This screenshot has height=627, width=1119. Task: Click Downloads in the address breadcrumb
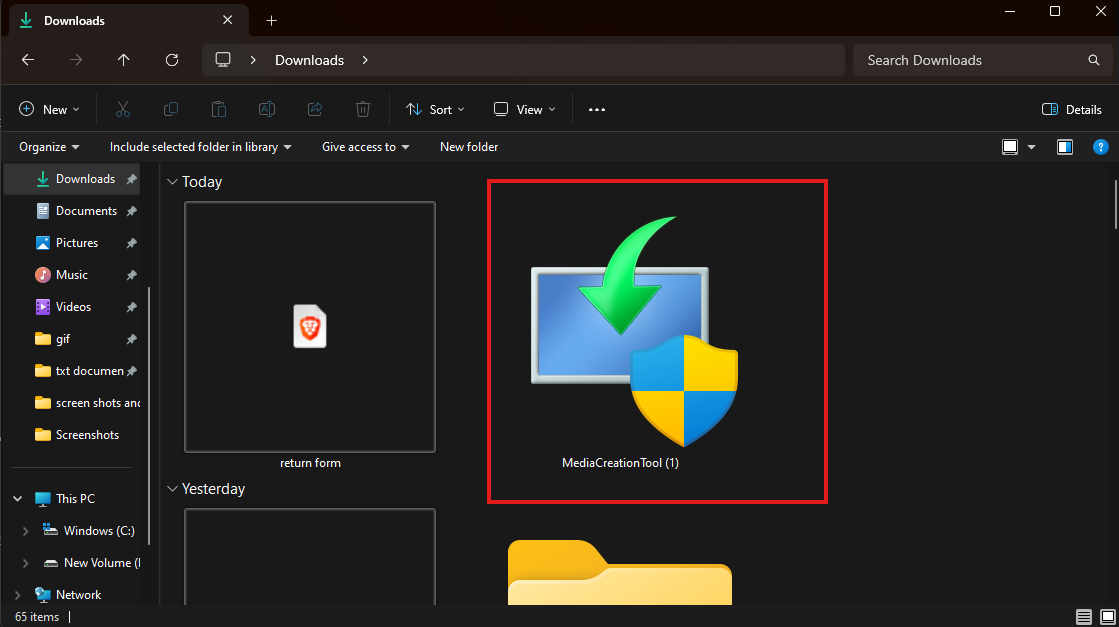point(310,60)
